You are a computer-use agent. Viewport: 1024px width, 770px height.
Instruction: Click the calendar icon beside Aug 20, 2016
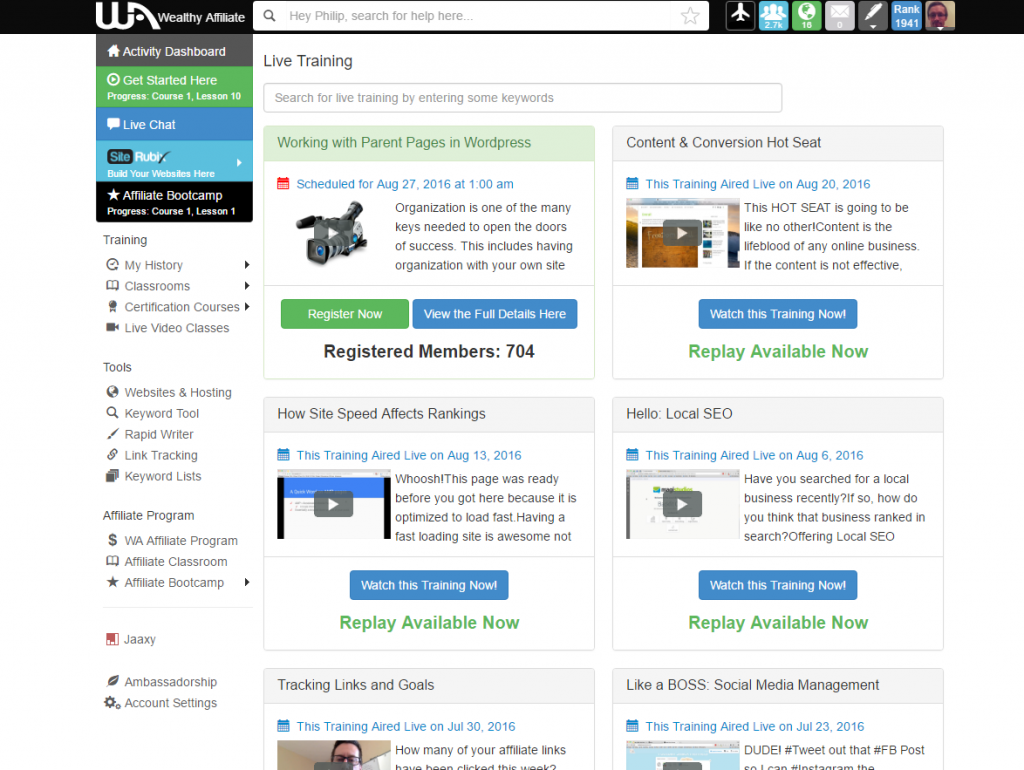[x=632, y=184]
